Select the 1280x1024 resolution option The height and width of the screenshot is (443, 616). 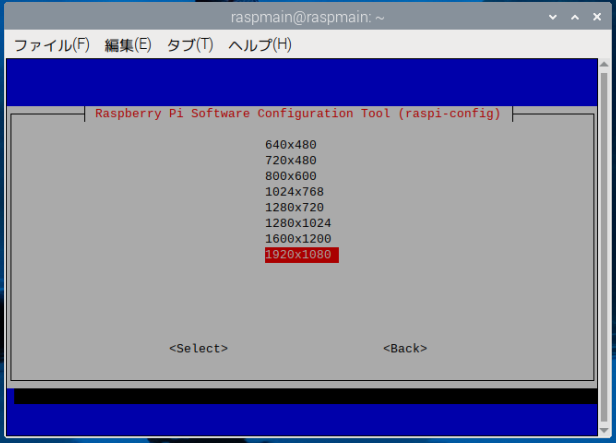298,223
